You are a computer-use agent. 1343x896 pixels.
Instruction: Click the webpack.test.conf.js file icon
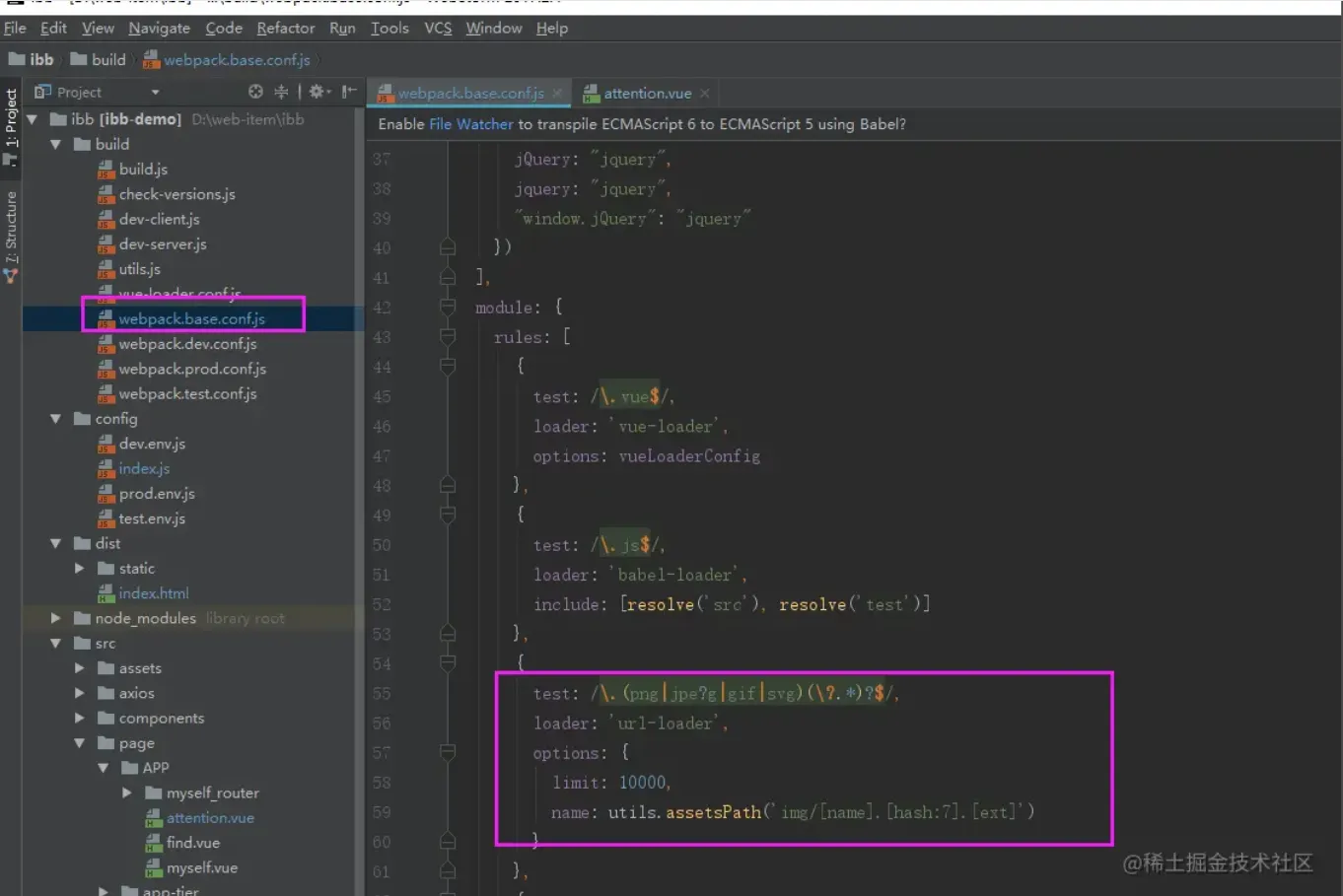[106, 394]
